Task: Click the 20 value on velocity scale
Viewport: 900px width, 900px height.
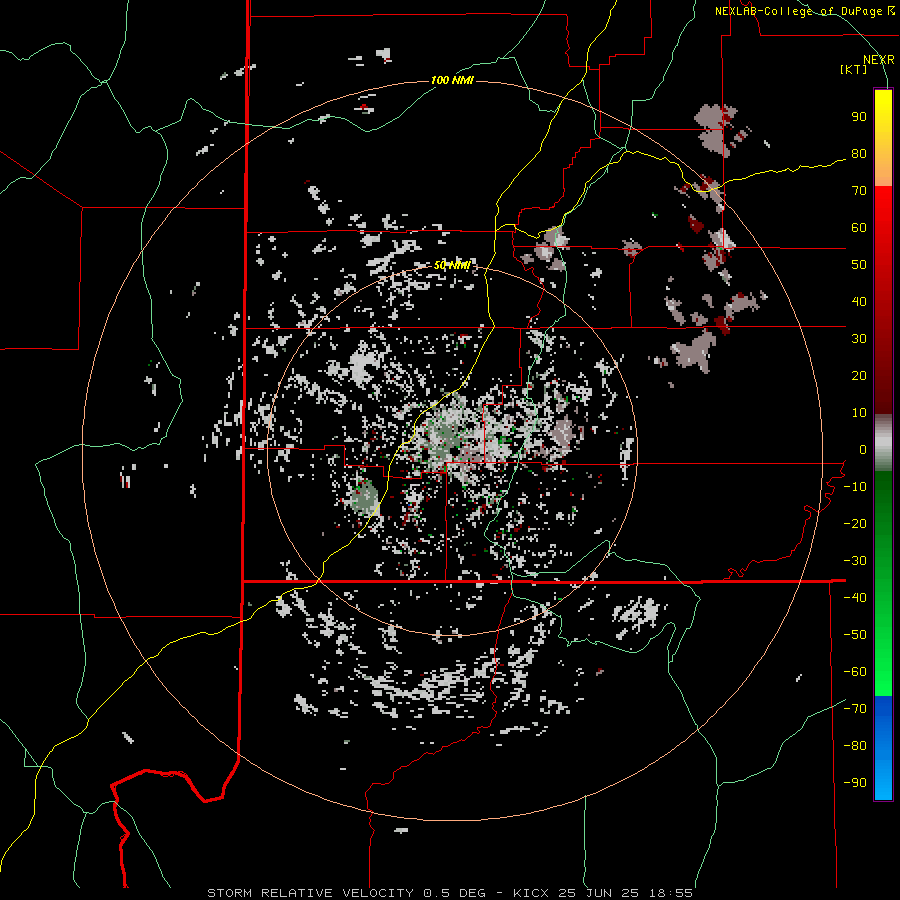Action: tap(859, 376)
